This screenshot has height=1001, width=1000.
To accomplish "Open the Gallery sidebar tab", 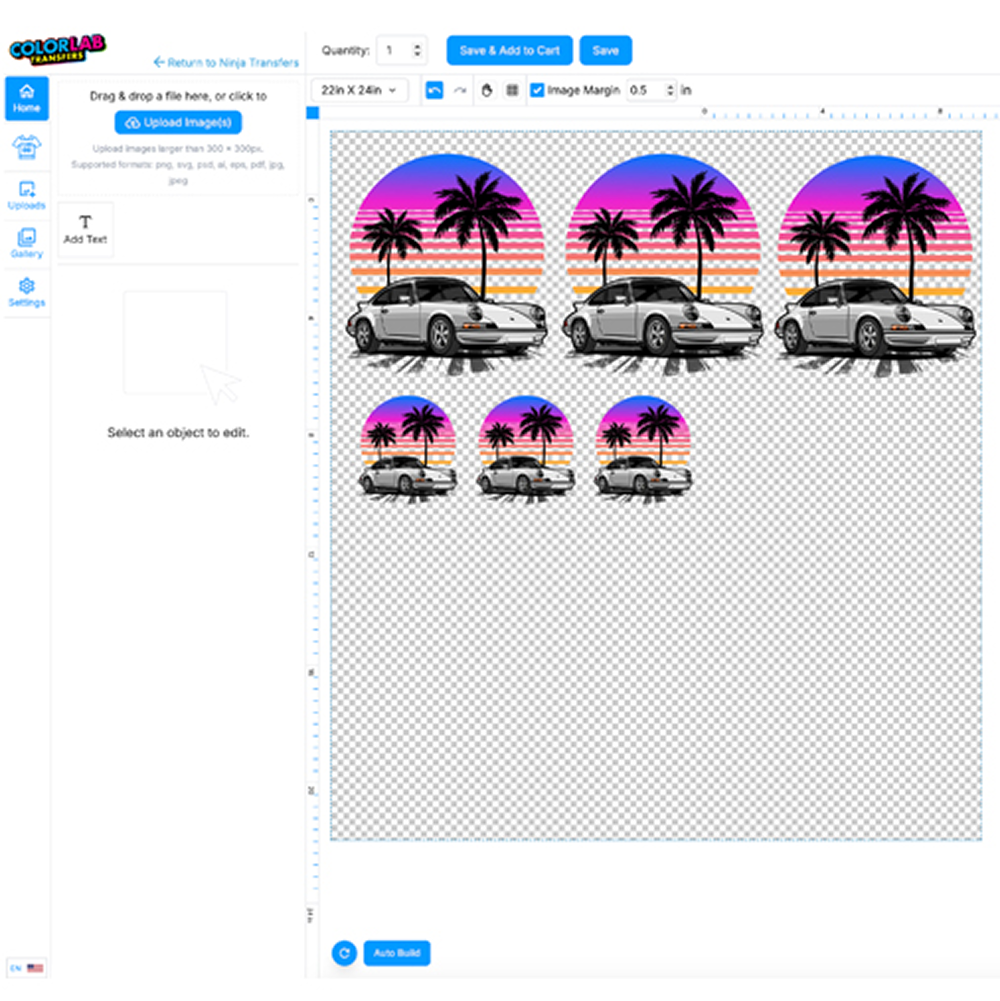I will [x=27, y=244].
